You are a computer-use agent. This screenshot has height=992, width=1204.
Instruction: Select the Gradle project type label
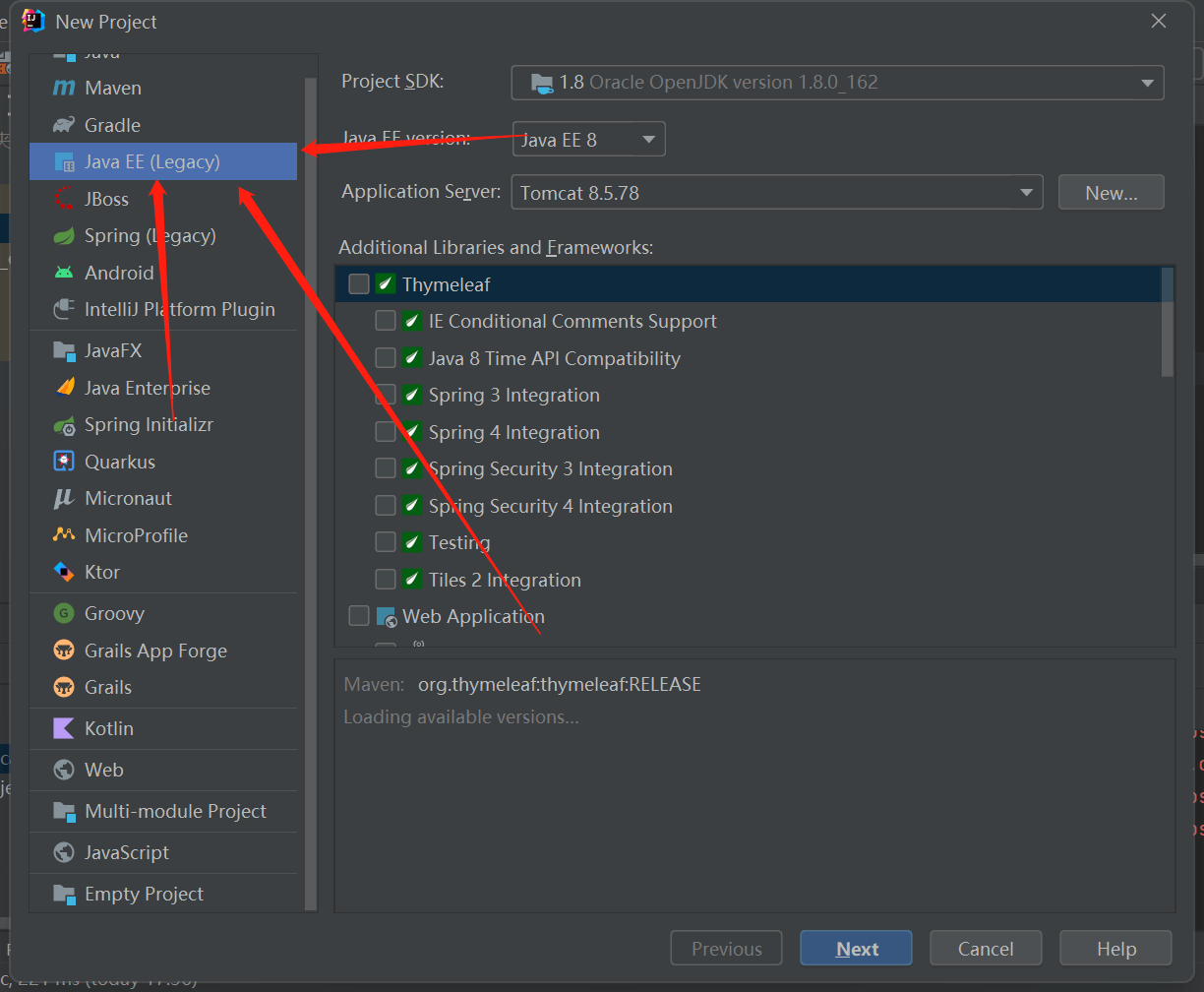pos(112,125)
